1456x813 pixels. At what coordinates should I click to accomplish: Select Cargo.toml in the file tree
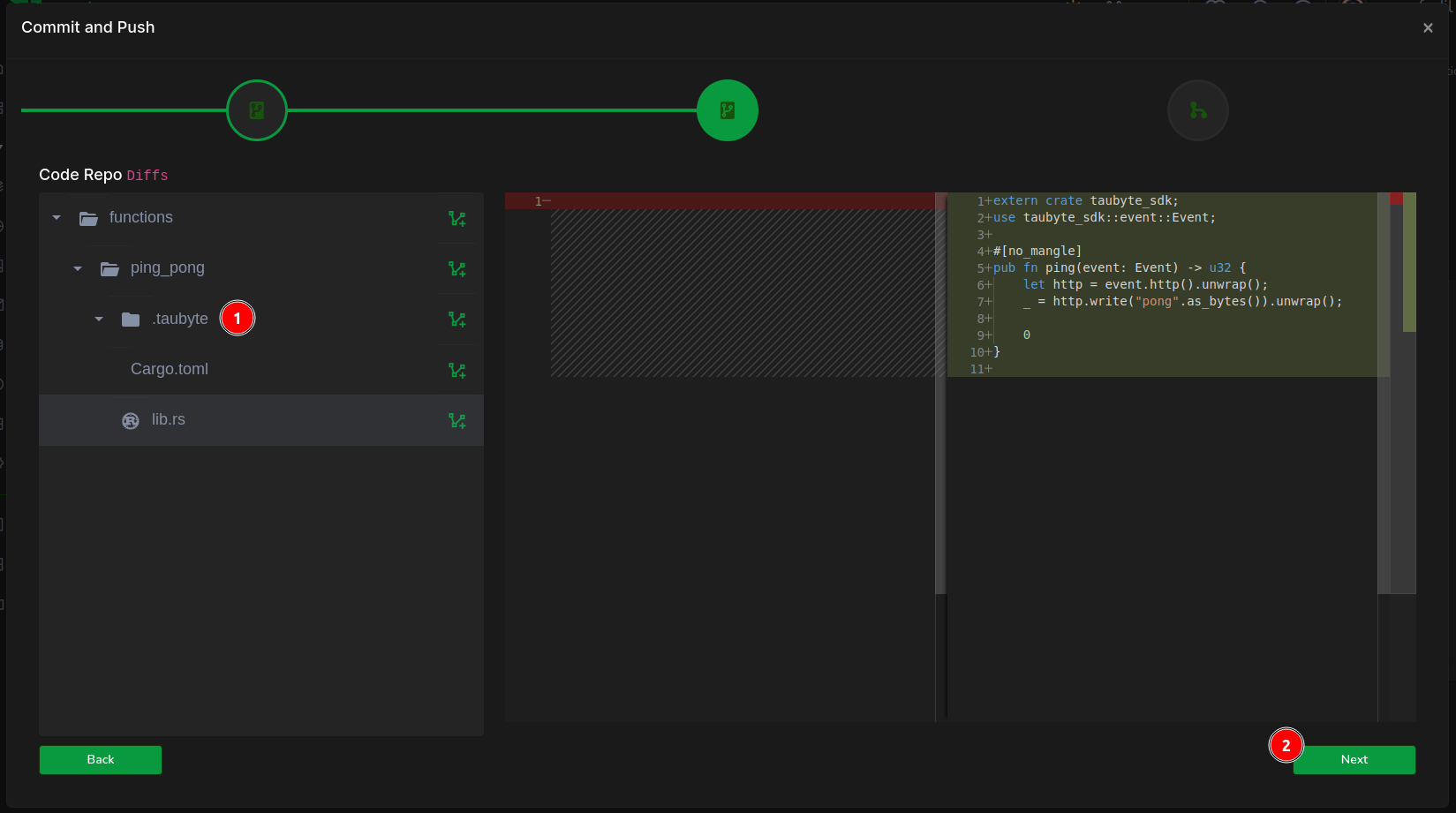[x=170, y=369]
